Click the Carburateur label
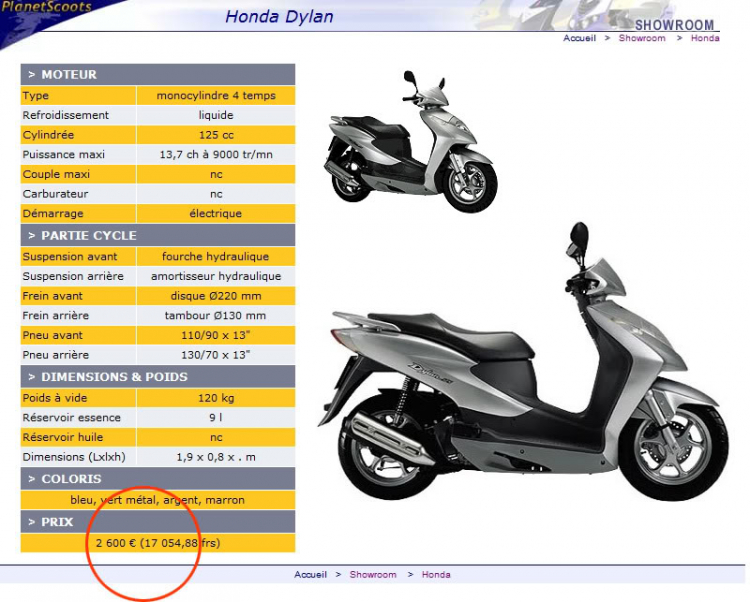 click(x=55, y=194)
